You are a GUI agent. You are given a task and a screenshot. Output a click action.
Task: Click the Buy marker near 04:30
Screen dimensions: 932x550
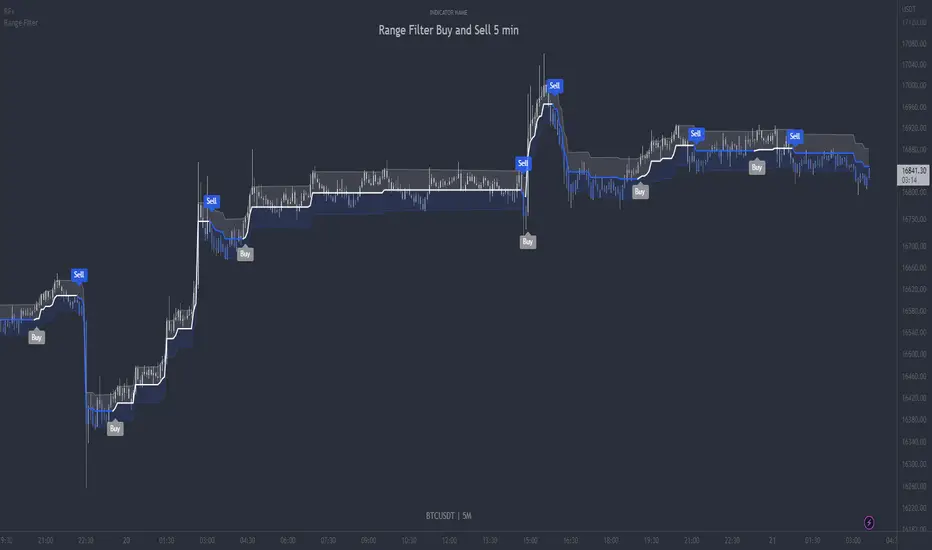tap(245, 254)
